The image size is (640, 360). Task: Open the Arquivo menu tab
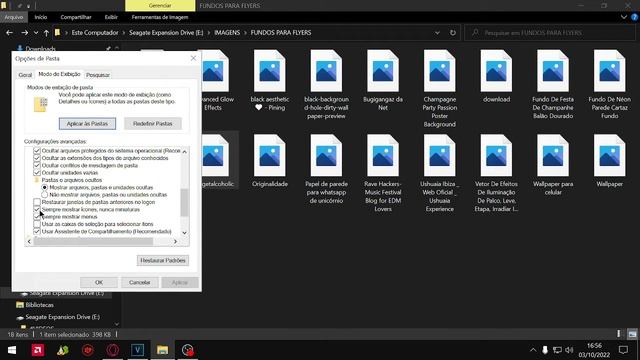pos(13,17)
